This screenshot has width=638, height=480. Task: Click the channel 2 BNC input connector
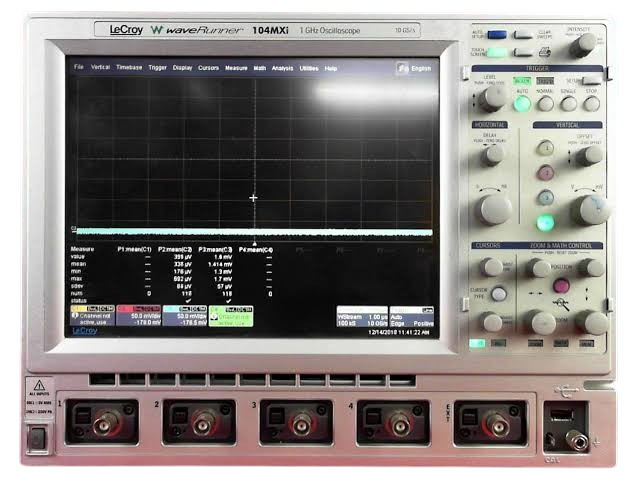(x=203, y=425)
